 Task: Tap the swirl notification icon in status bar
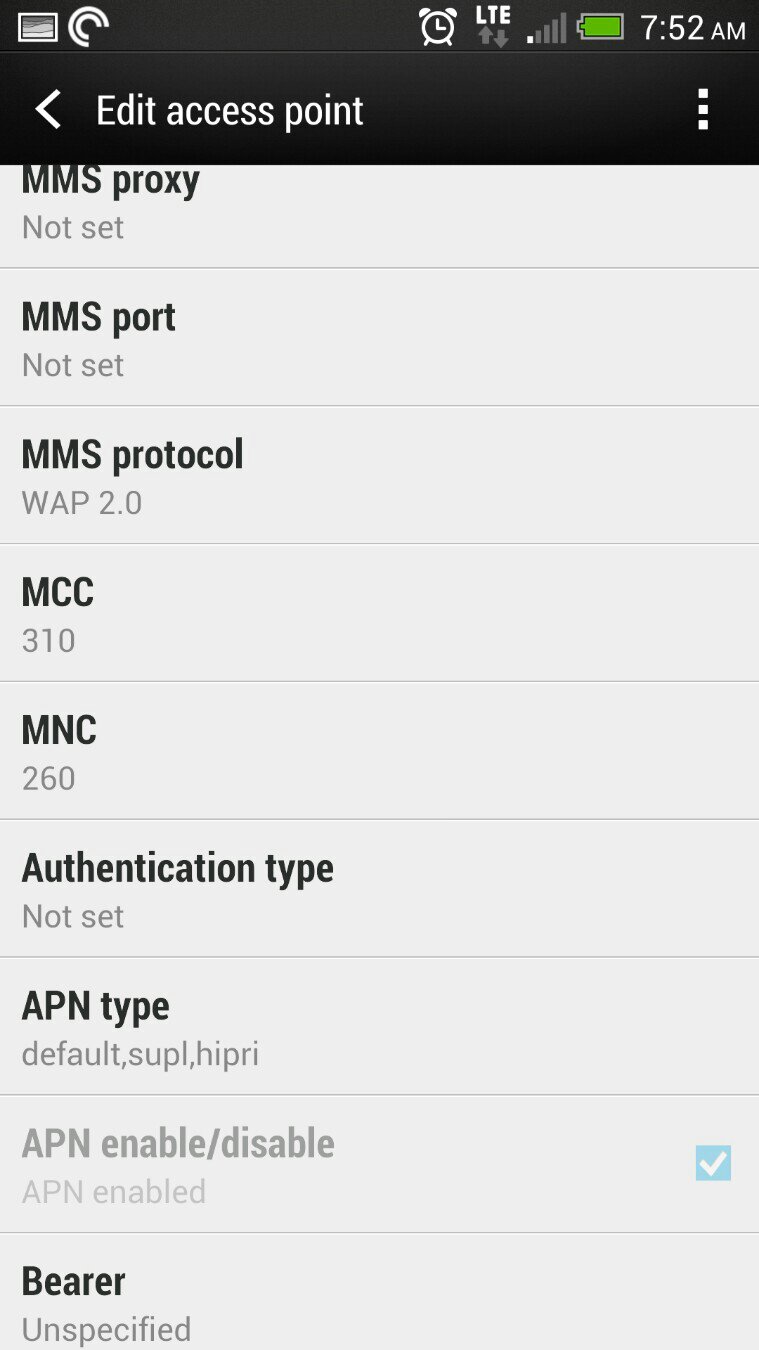pyautogui.click(x=89, y=26)
